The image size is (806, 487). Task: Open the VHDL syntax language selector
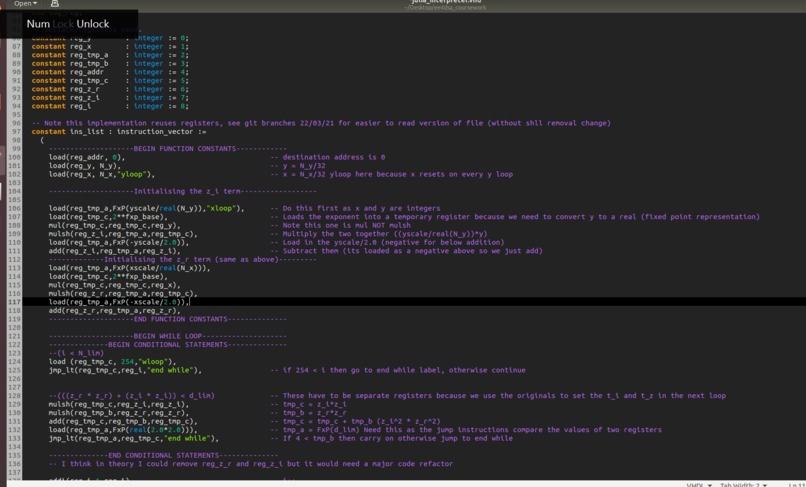(x=699, y=484)
